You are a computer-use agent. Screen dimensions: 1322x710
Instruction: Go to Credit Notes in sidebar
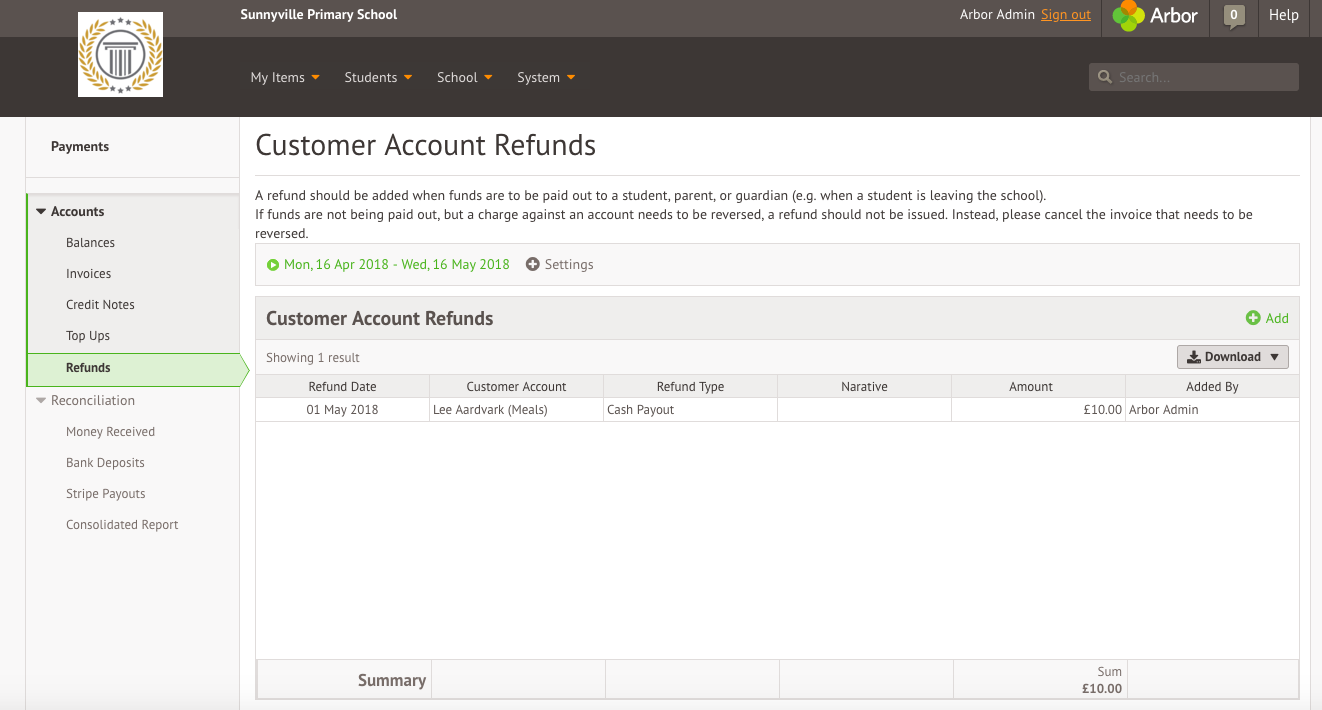[x=100, y=305]
